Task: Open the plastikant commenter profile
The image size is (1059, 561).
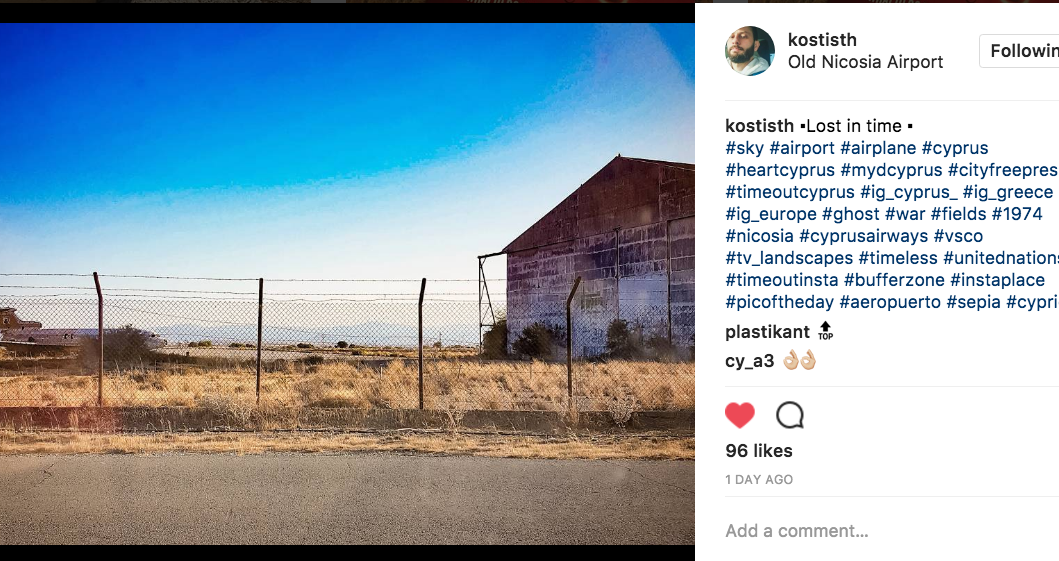Action: coord(767,332)
